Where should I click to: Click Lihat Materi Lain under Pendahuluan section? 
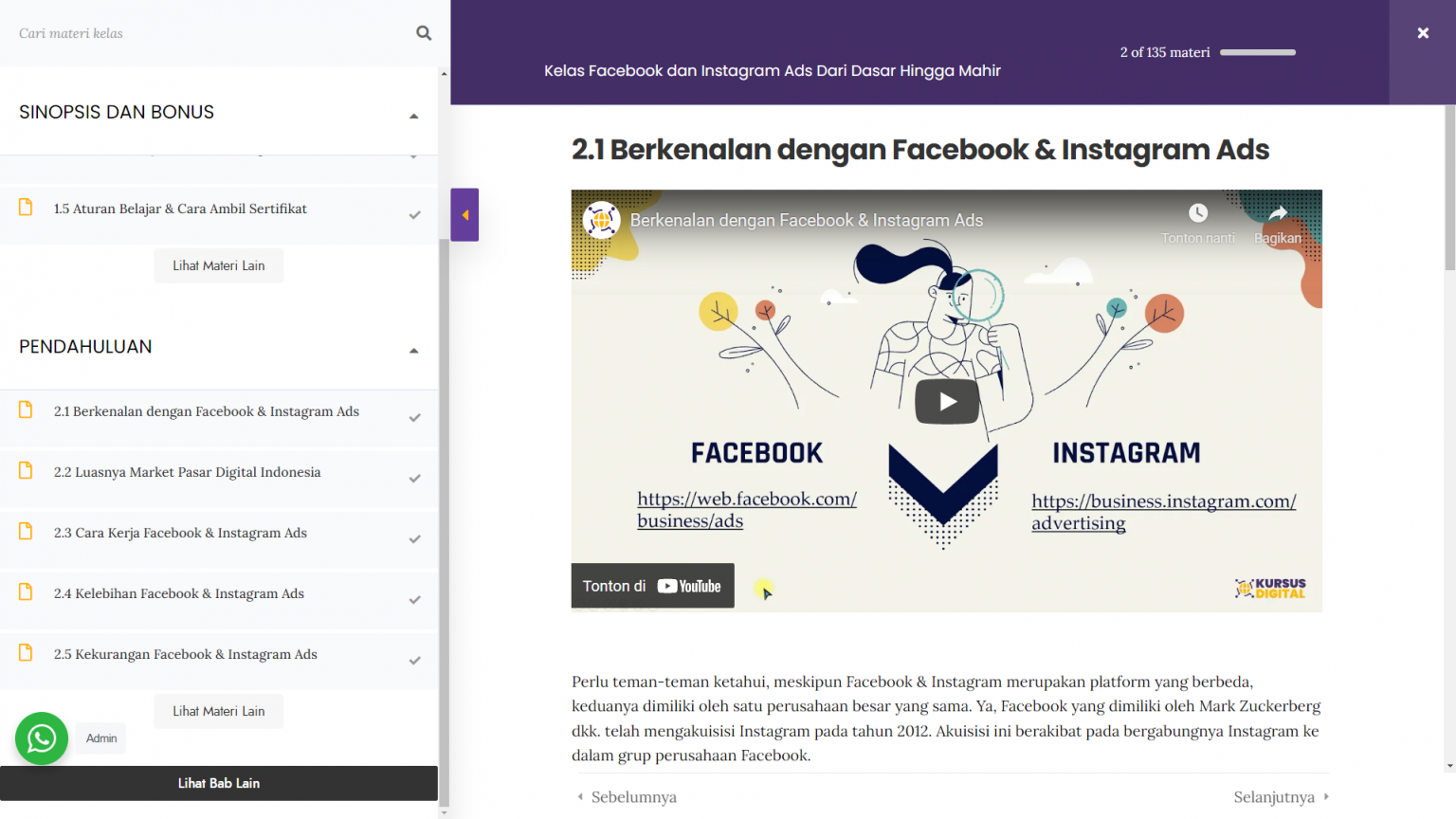pos(219,711)
